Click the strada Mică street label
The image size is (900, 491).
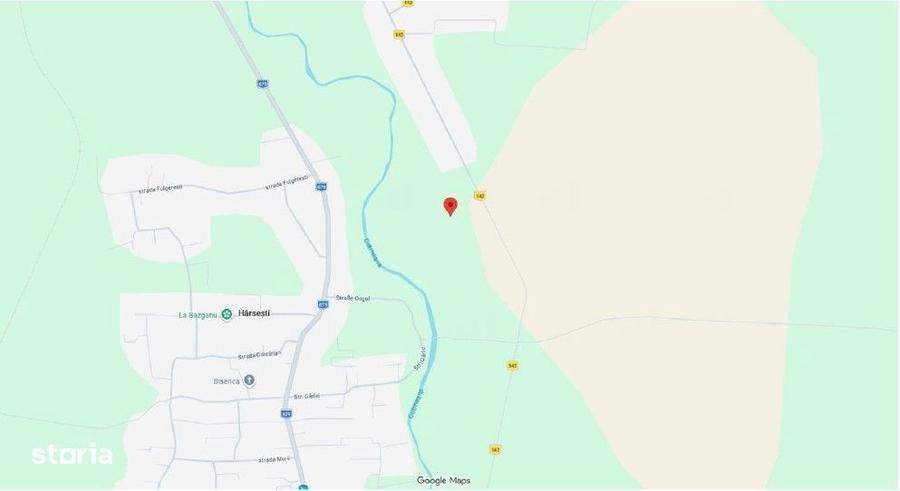(x=274, y=459)
